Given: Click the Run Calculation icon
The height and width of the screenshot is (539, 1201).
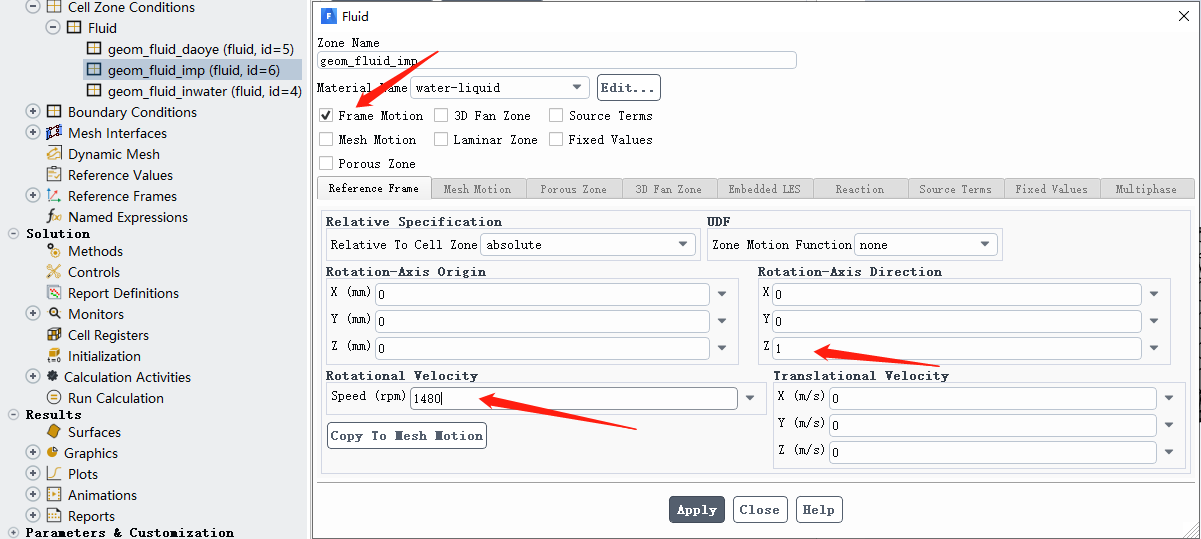Looking at the screenshot, I should click(x=54, y=398).
